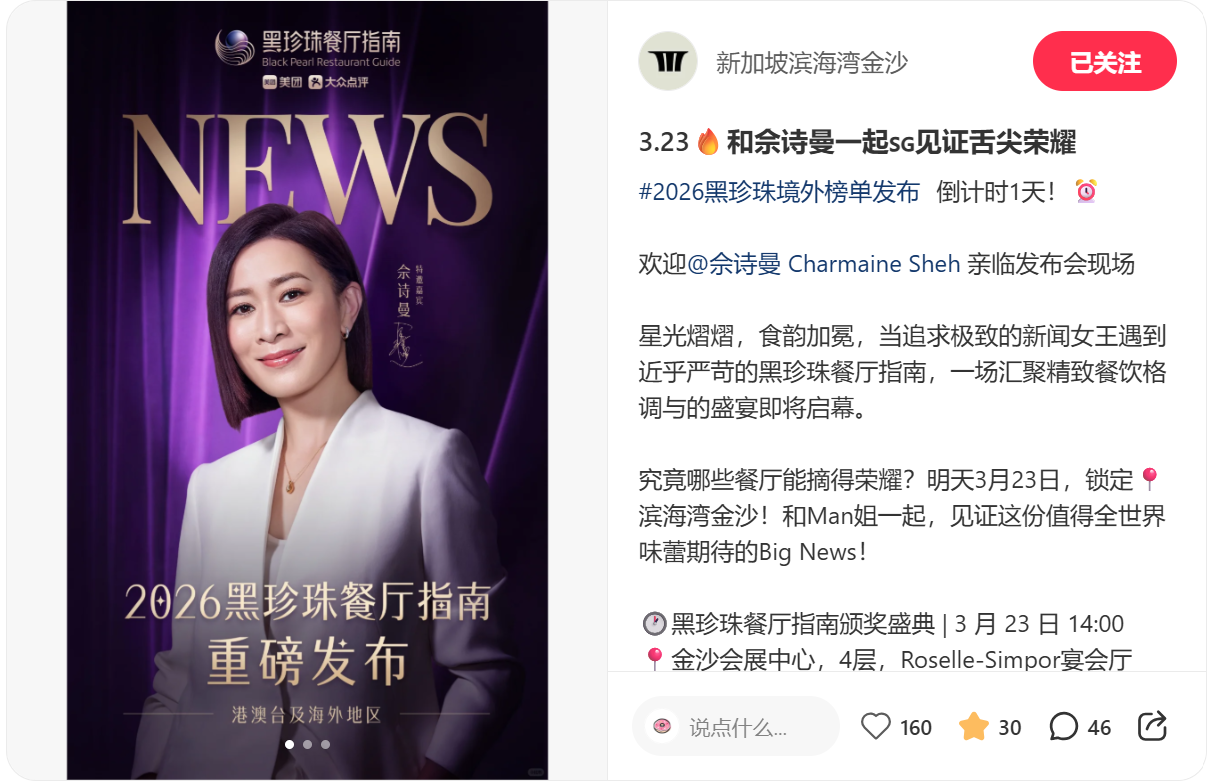Select the first image carousel dot
This screenshot has width=1207, height=783.
pyautogui.click(x=290, y=744)
